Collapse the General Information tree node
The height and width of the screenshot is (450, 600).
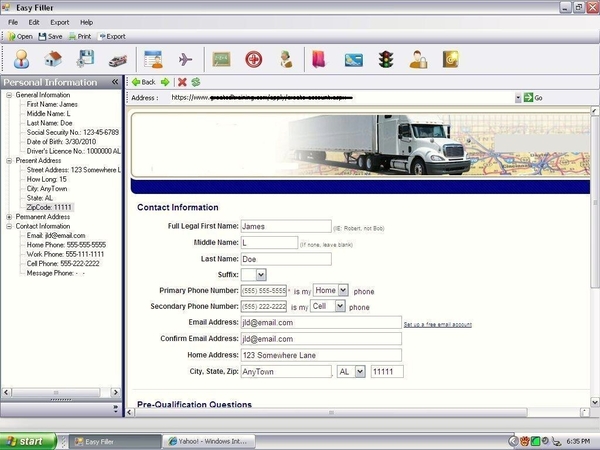coord(10,95)
